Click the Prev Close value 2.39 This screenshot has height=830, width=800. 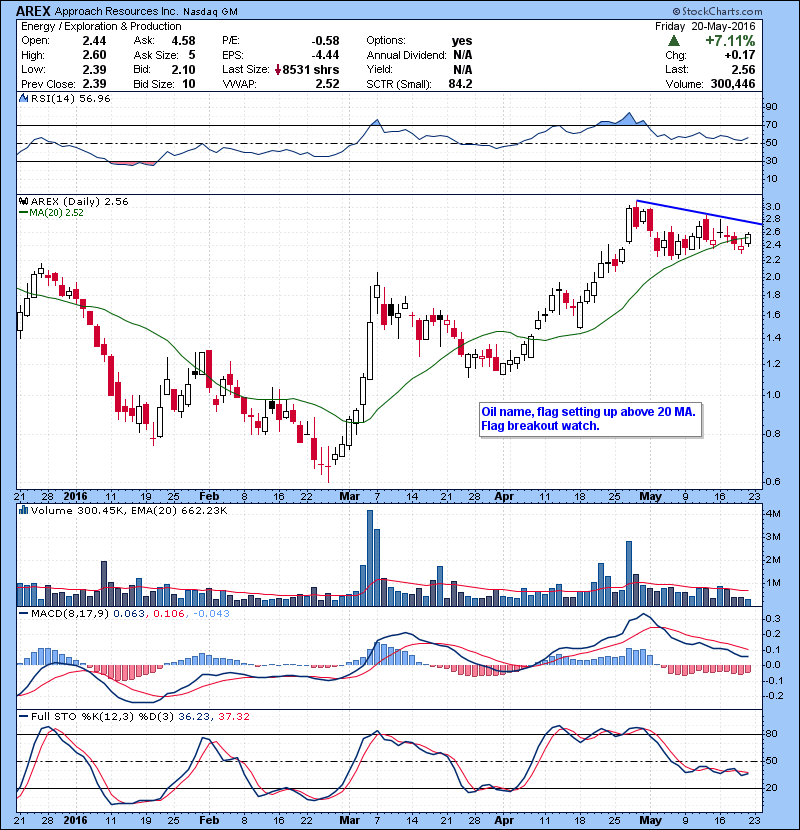pos(94,84)
